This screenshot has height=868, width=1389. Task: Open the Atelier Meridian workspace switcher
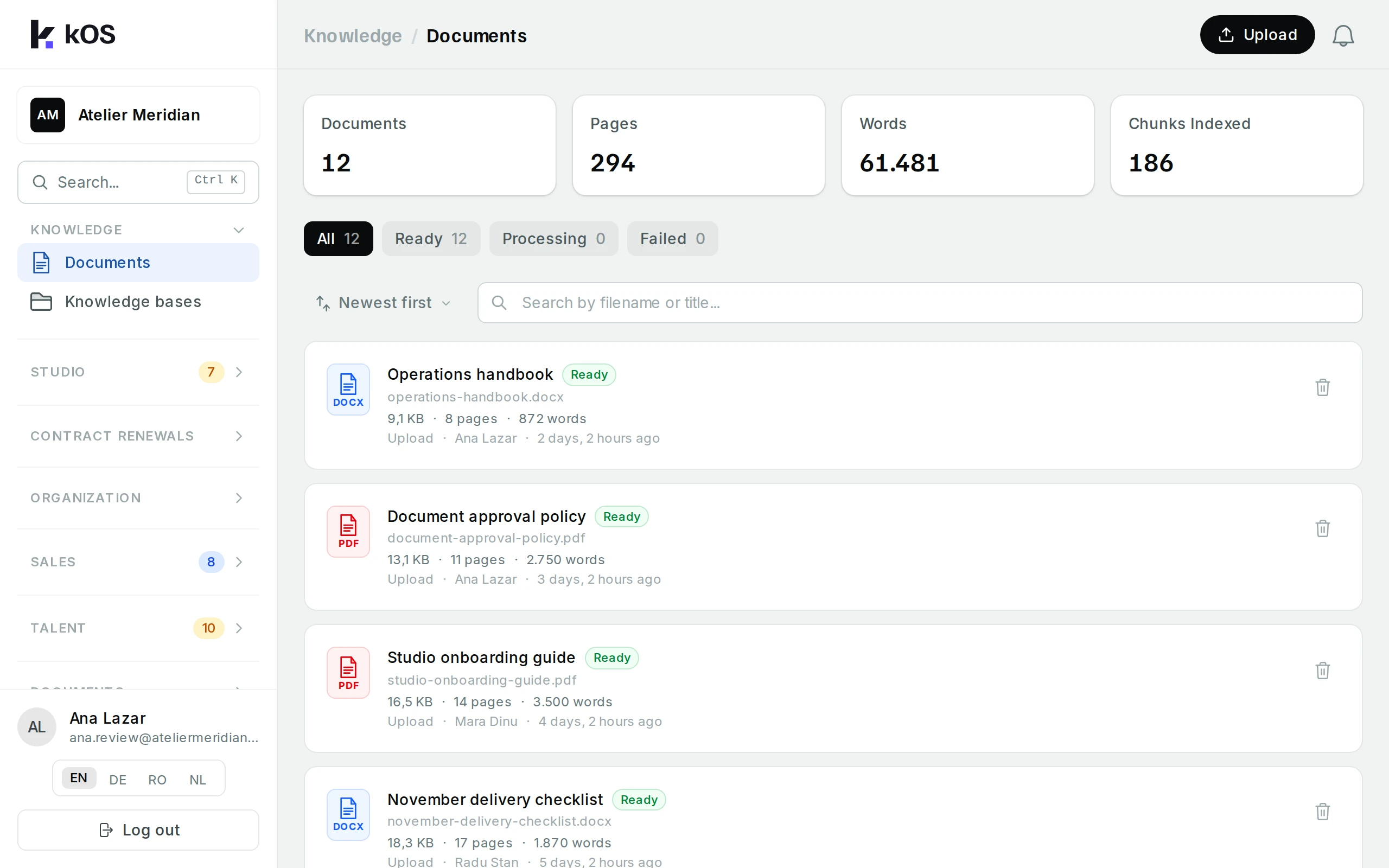(138, 115)
